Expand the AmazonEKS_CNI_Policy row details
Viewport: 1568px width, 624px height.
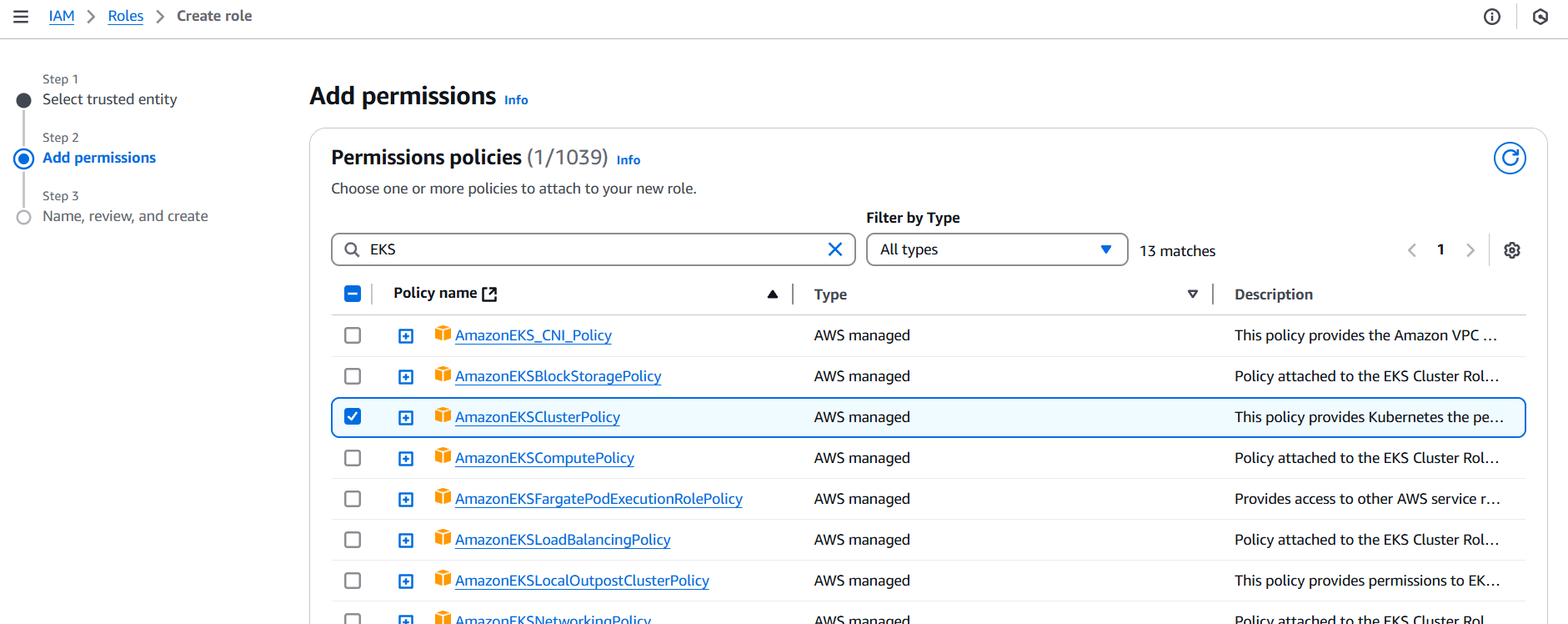coord(406,336)
